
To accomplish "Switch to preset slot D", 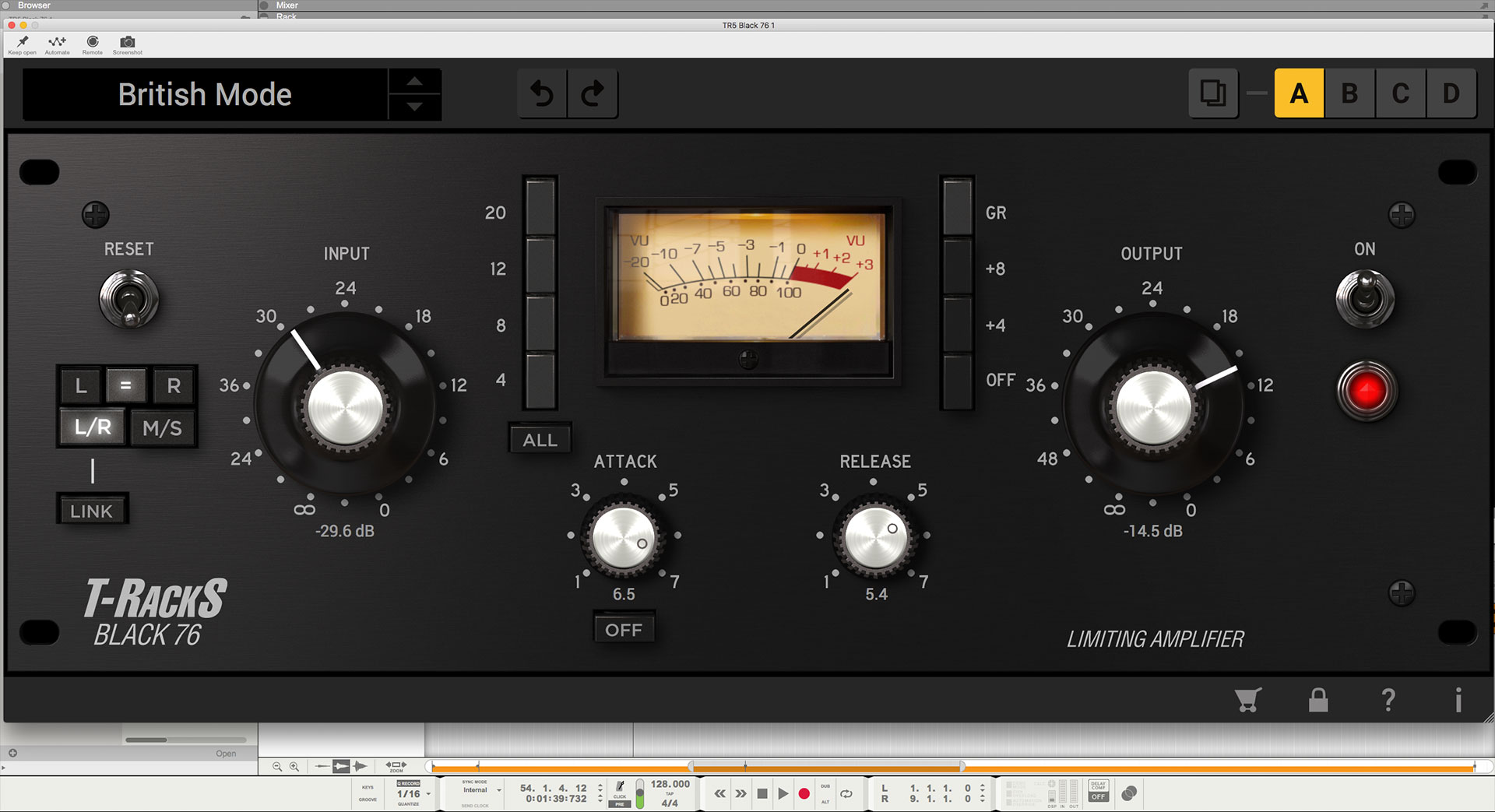I will click(1451, 93).
